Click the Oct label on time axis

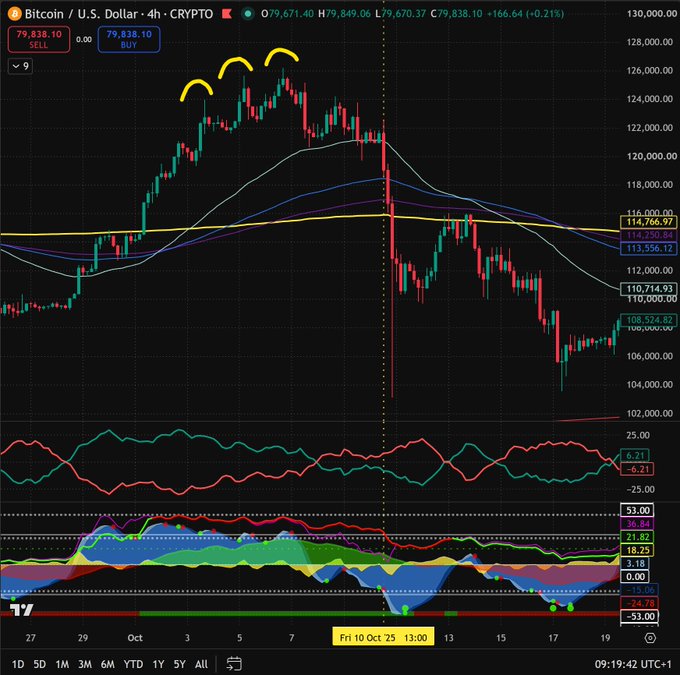coord(135,638)
